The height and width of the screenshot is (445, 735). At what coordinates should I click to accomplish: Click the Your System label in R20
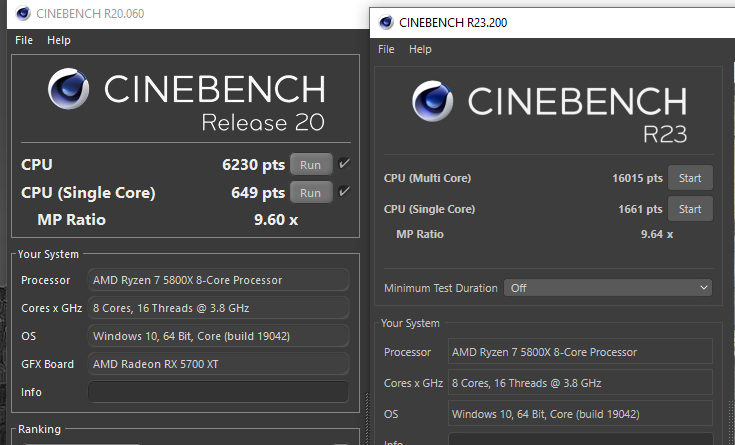(48, 254)
